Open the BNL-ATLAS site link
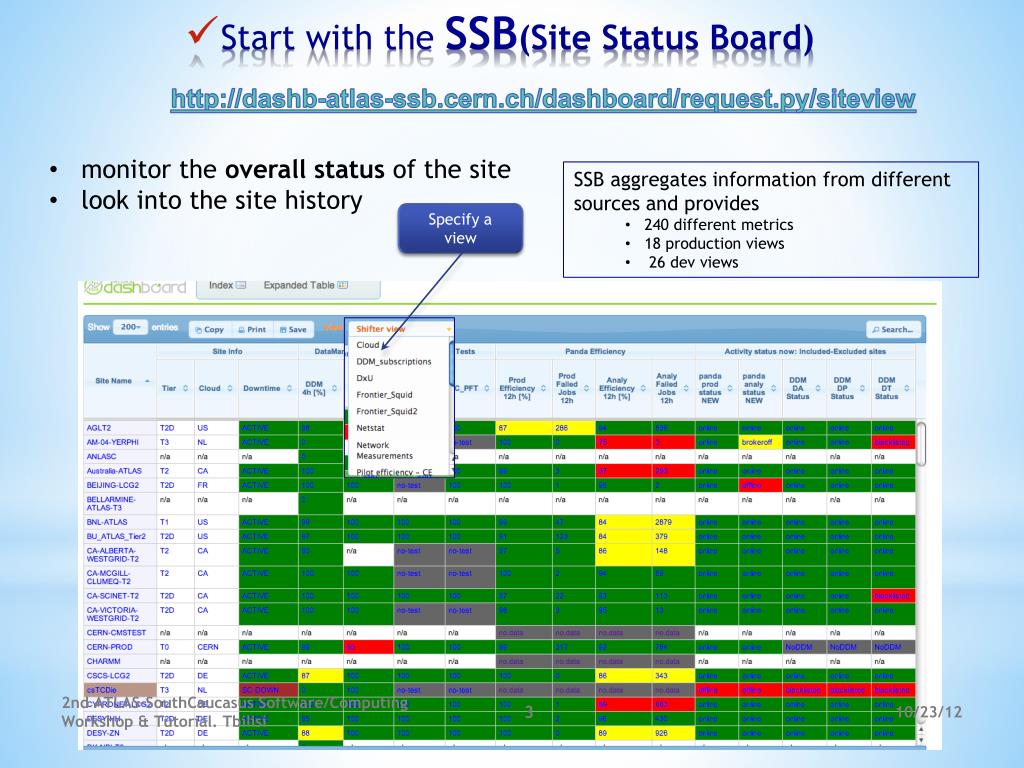Viewport: 1024px width, 768px height. [x=107, y=522]
